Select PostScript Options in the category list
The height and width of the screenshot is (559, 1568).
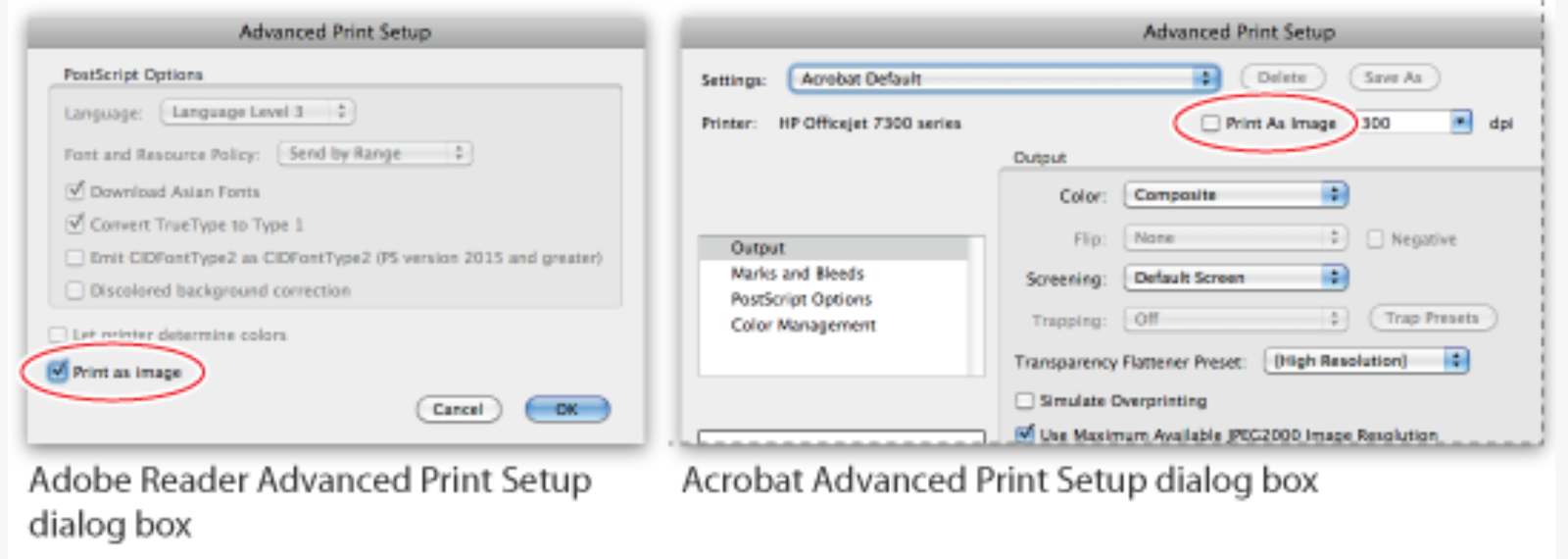point(801,299)
